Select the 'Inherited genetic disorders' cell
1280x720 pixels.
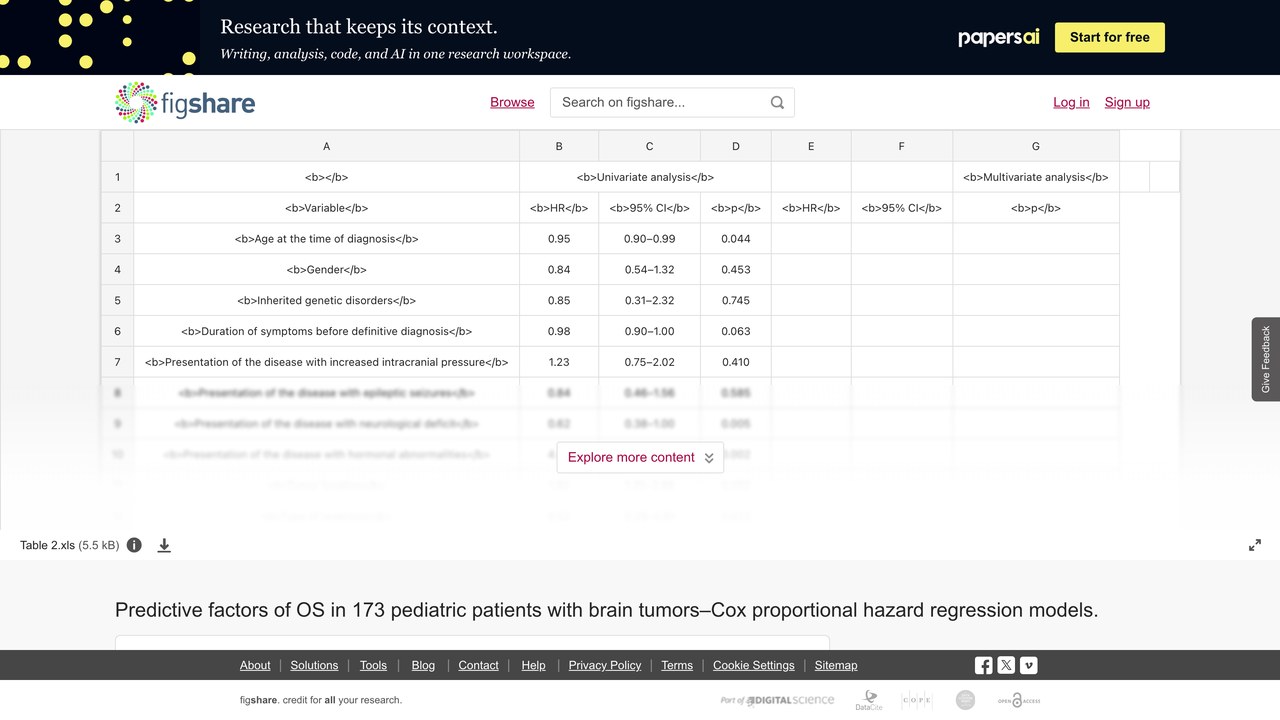327,300
